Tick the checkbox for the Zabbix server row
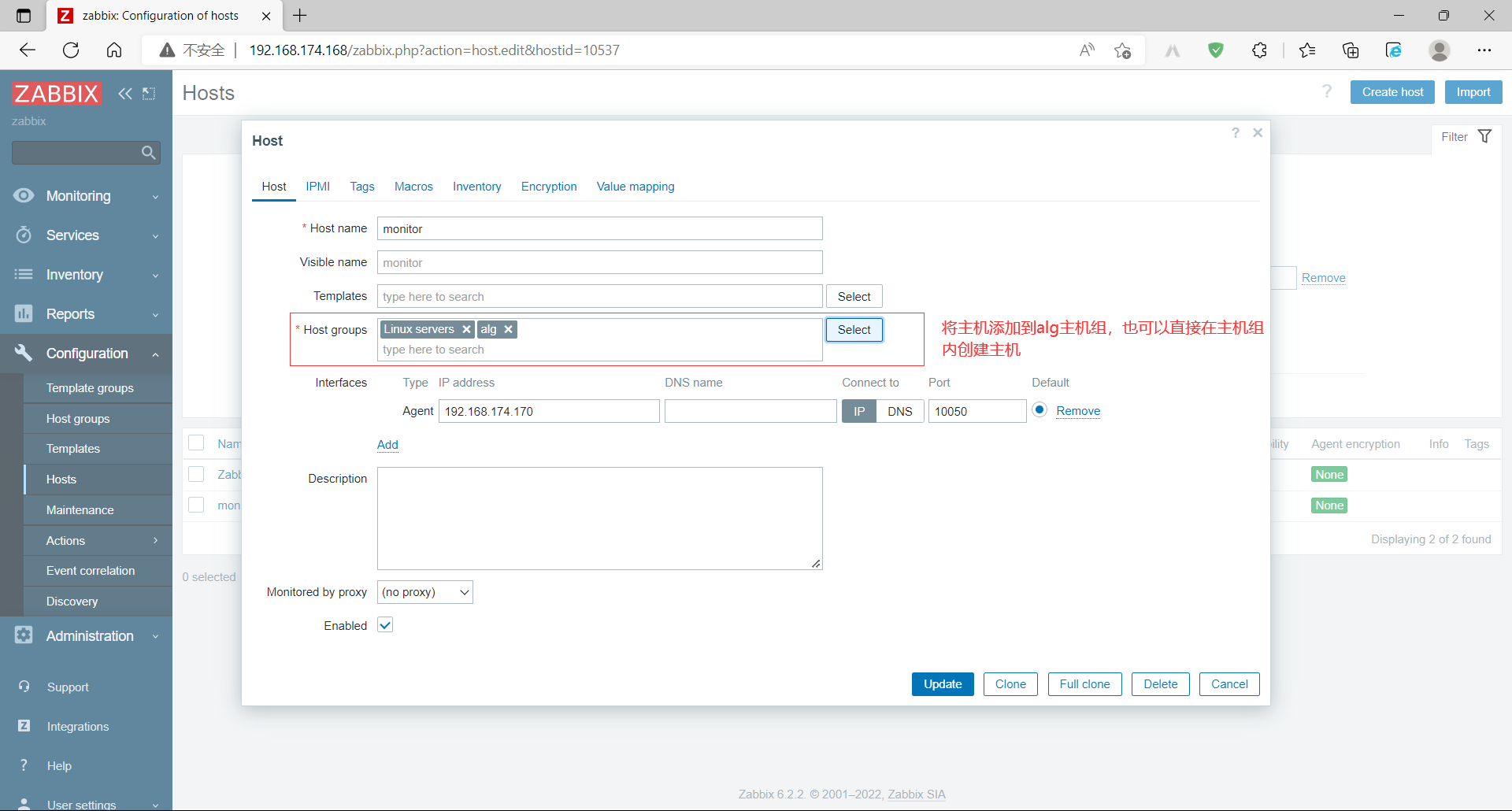The height and width of the screenshot is (811, 1512). pyautogui.click(x=196, y=474)
